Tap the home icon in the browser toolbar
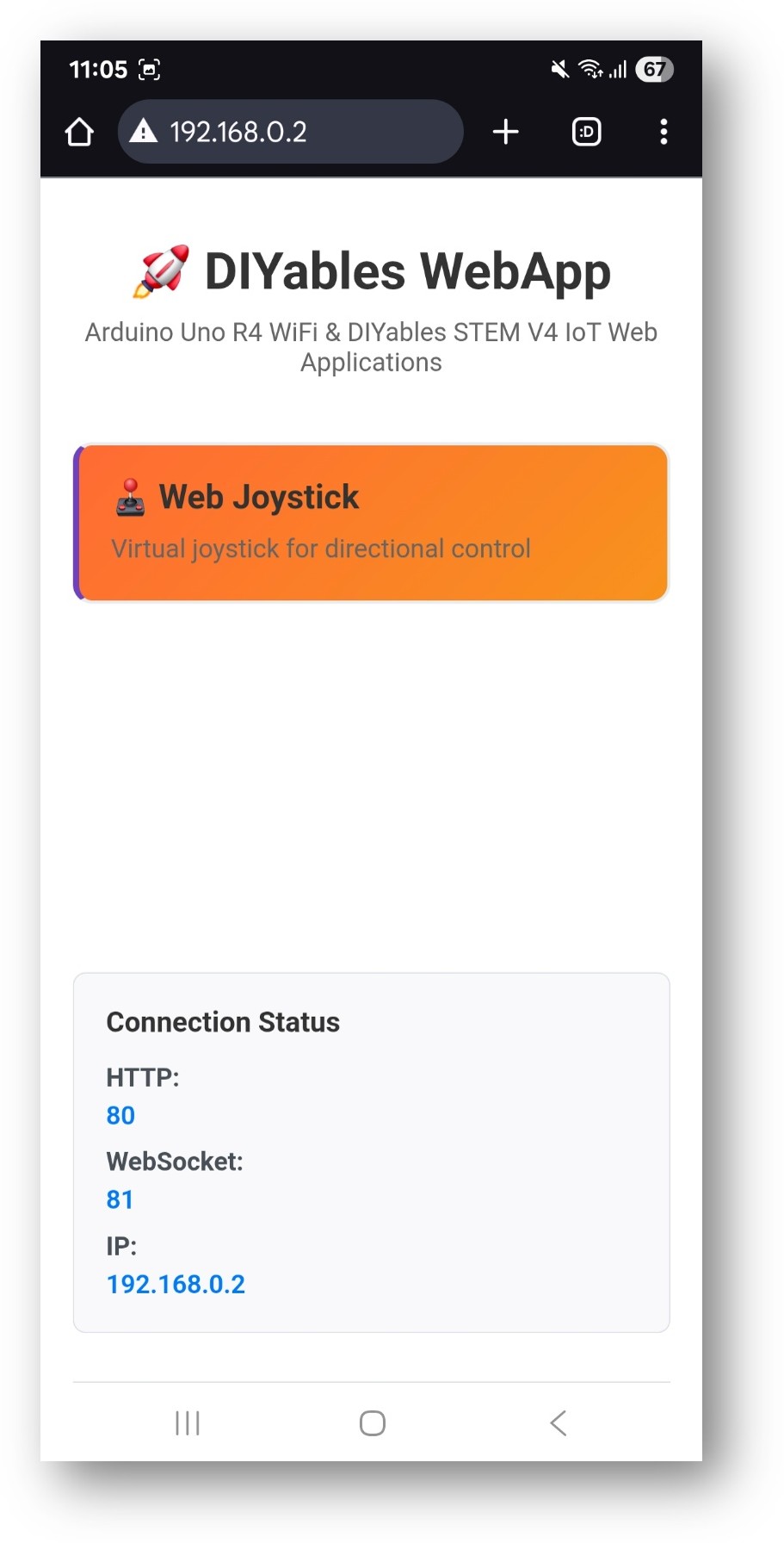Viewport: 784px width, 1543px height. (78, 132)
